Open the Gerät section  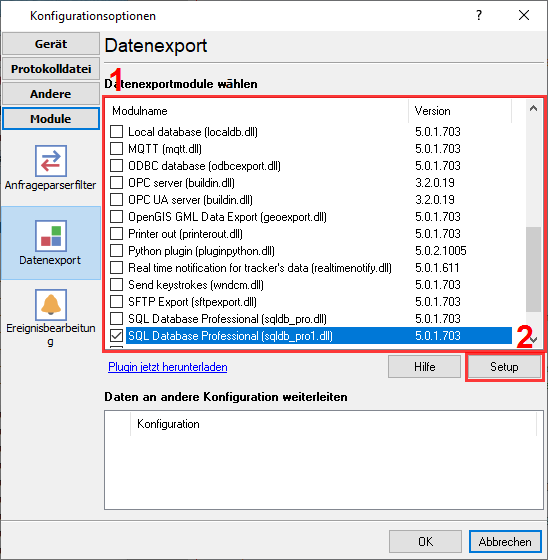click(x=51, y=44)
